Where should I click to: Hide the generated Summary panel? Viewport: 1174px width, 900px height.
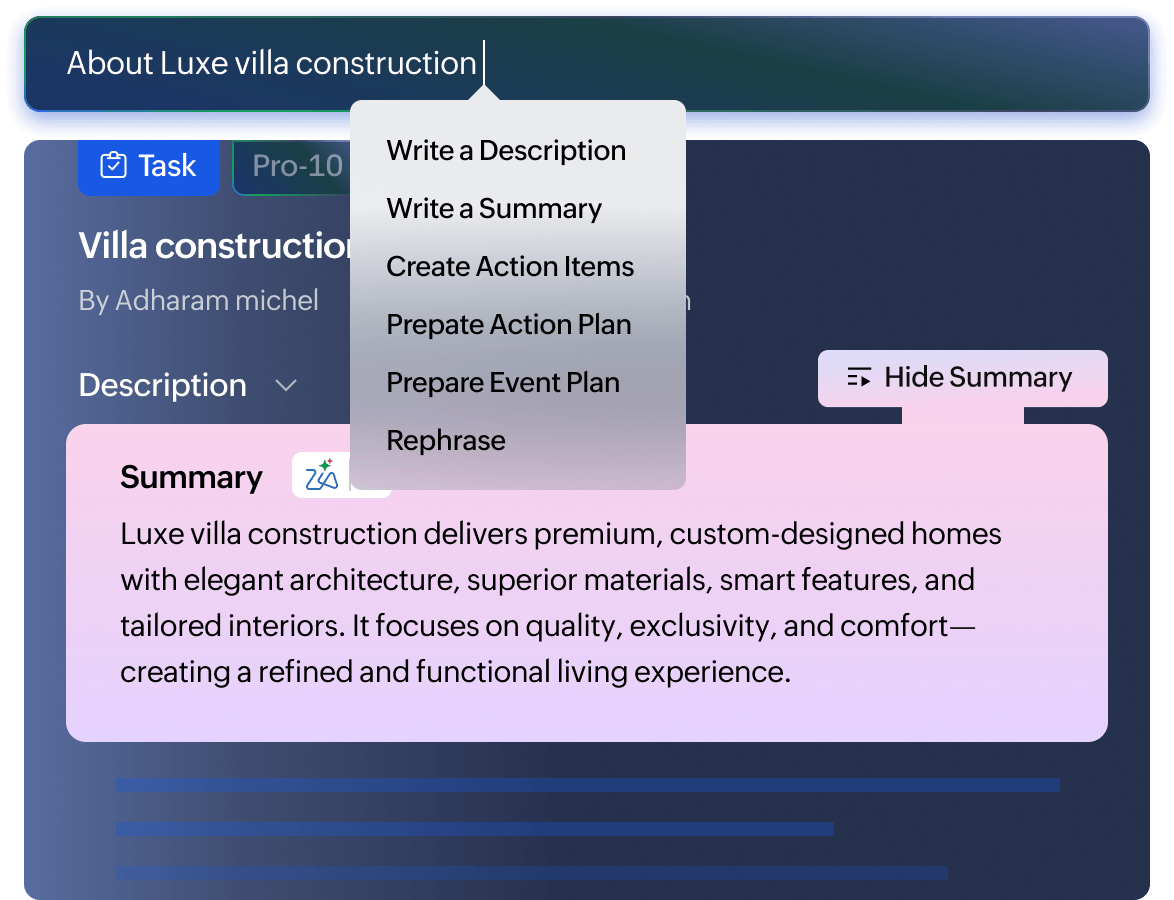[x=962, y=378]
